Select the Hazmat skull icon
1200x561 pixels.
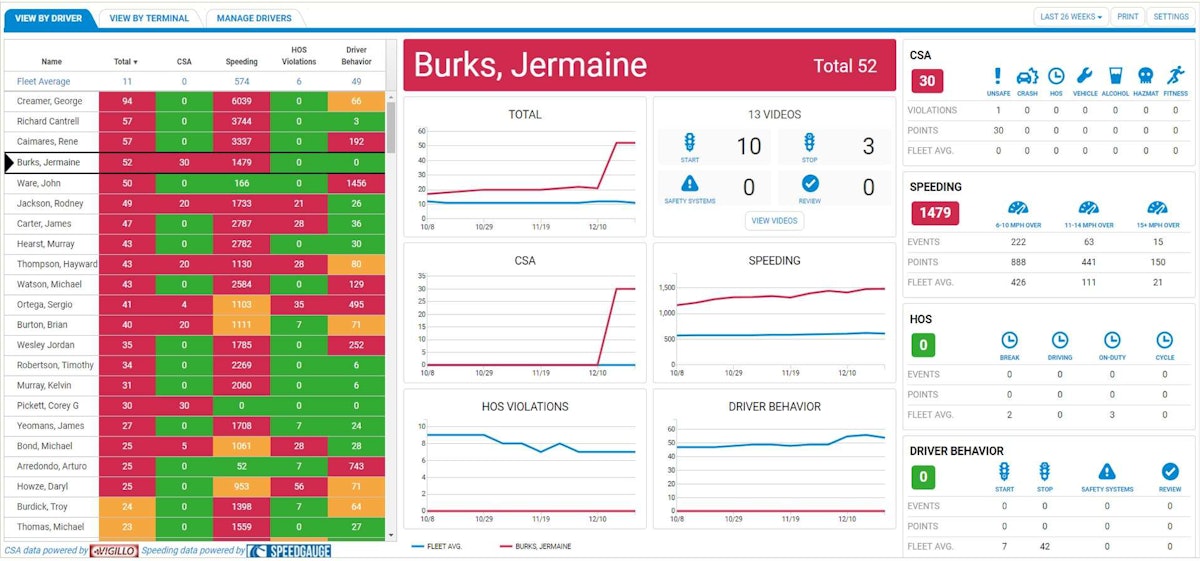pyautogui.click(x=1146, y=76)
